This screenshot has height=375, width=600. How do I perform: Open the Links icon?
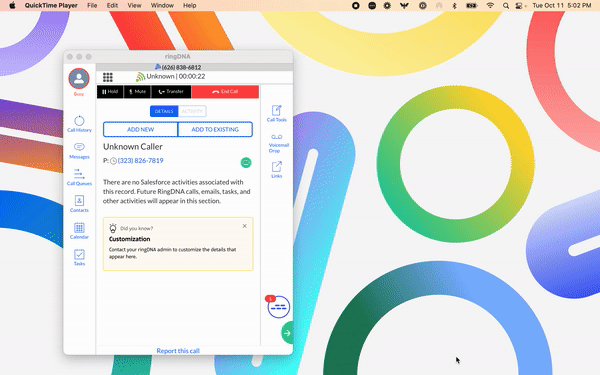point(277,170)
